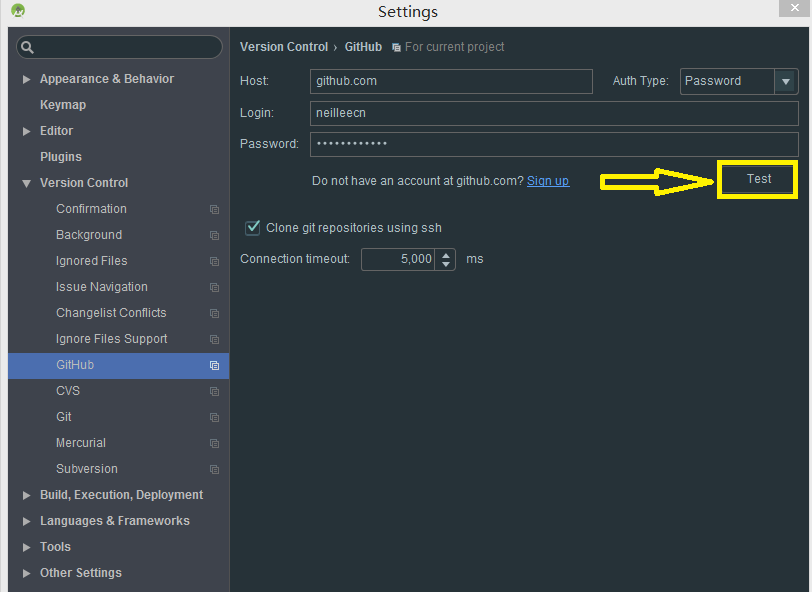Expand the Editor section

tap(26, 132)
